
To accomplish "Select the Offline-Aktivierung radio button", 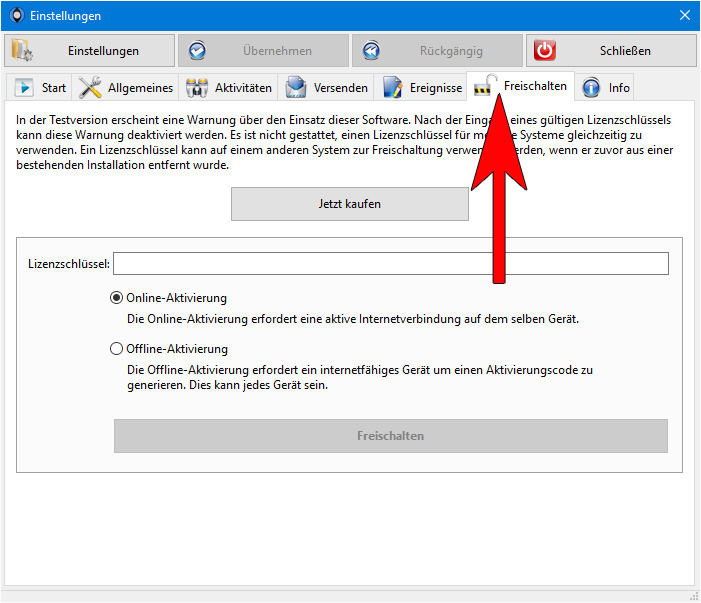I will point(116,349).
